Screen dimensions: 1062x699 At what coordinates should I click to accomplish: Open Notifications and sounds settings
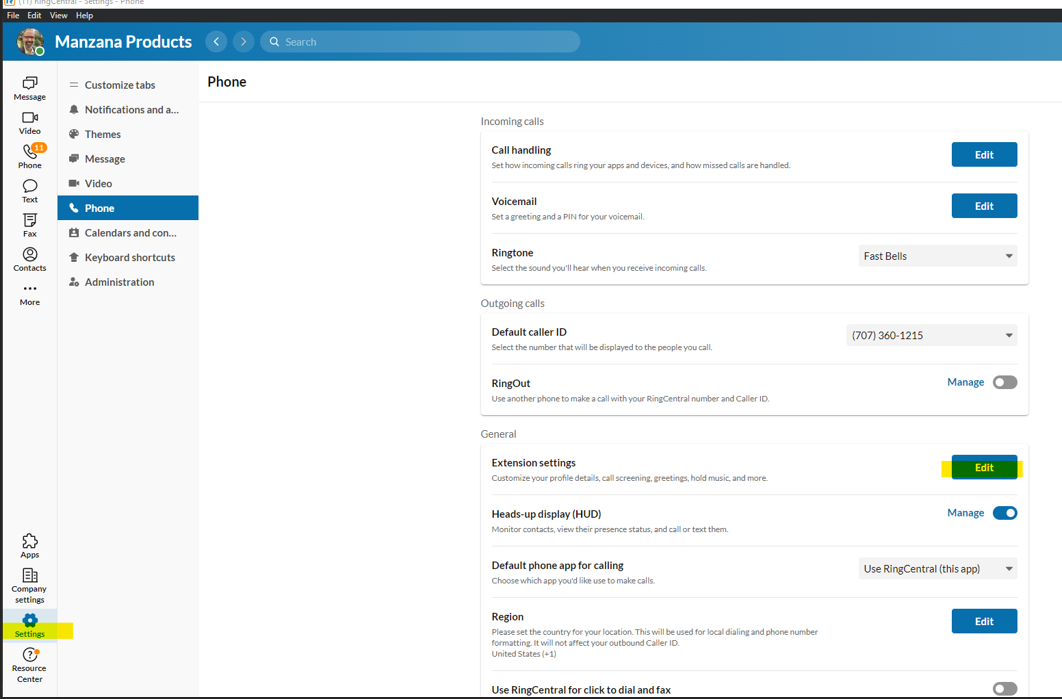pyautogui.click(x=127, y=110)
